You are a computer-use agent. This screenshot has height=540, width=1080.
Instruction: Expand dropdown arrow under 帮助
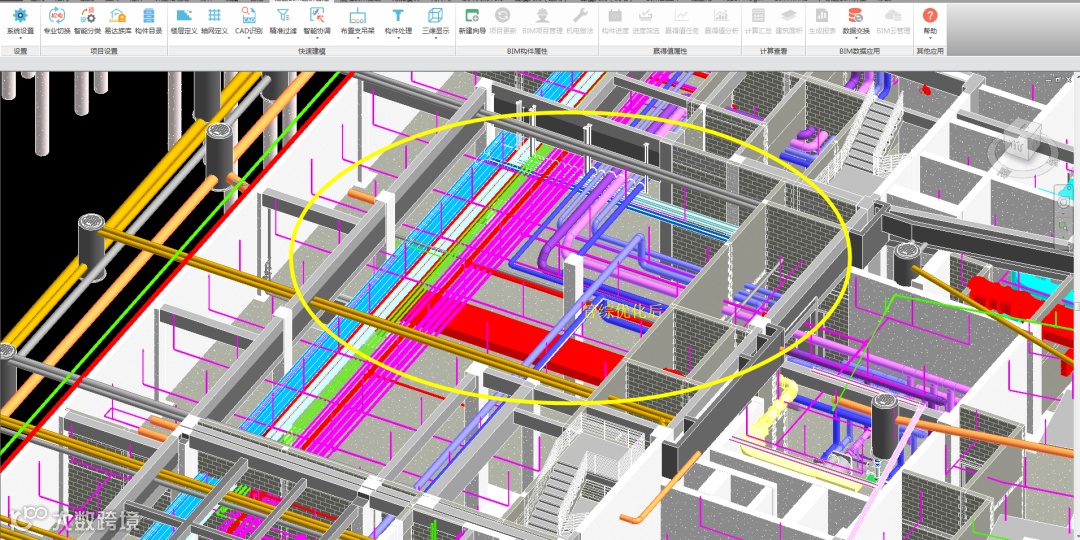click(x=930, y=39)
